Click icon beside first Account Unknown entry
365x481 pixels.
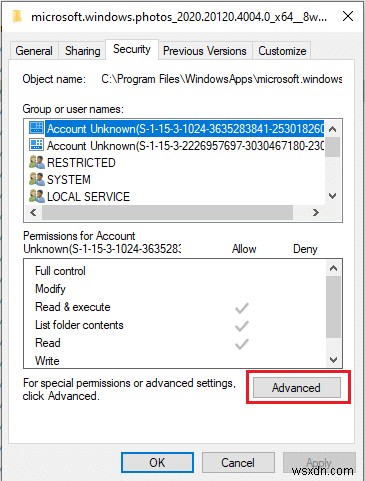click(x=36, y=128)
